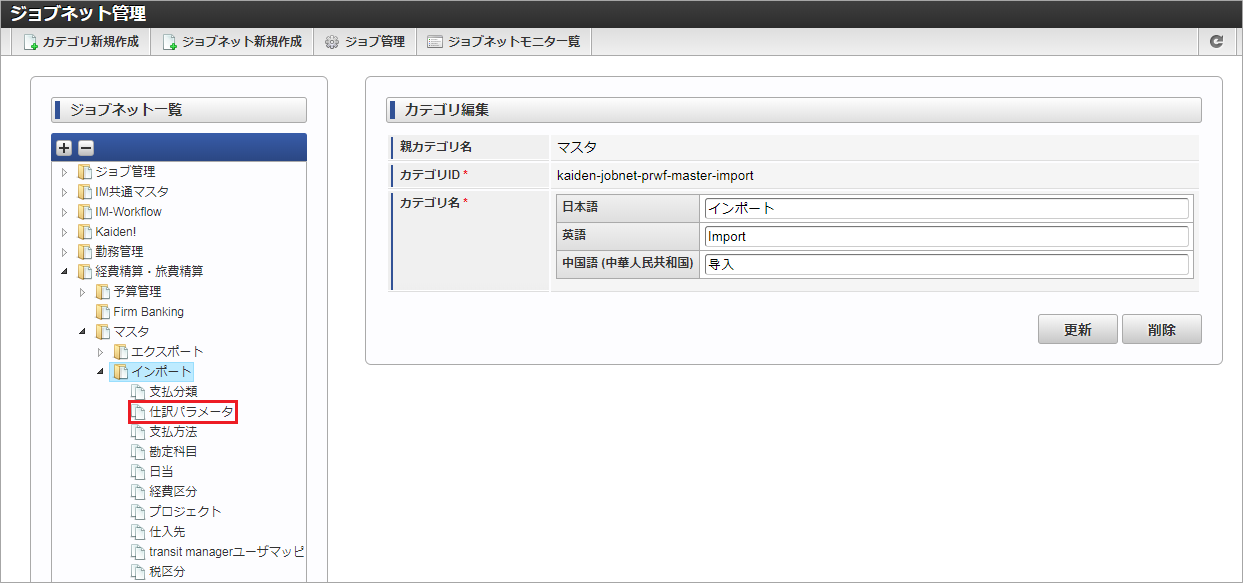Click the collapse-all minus icon in tree header
Image resolution: width=1243 pixels, height=583 pixels.
point(85,148)
